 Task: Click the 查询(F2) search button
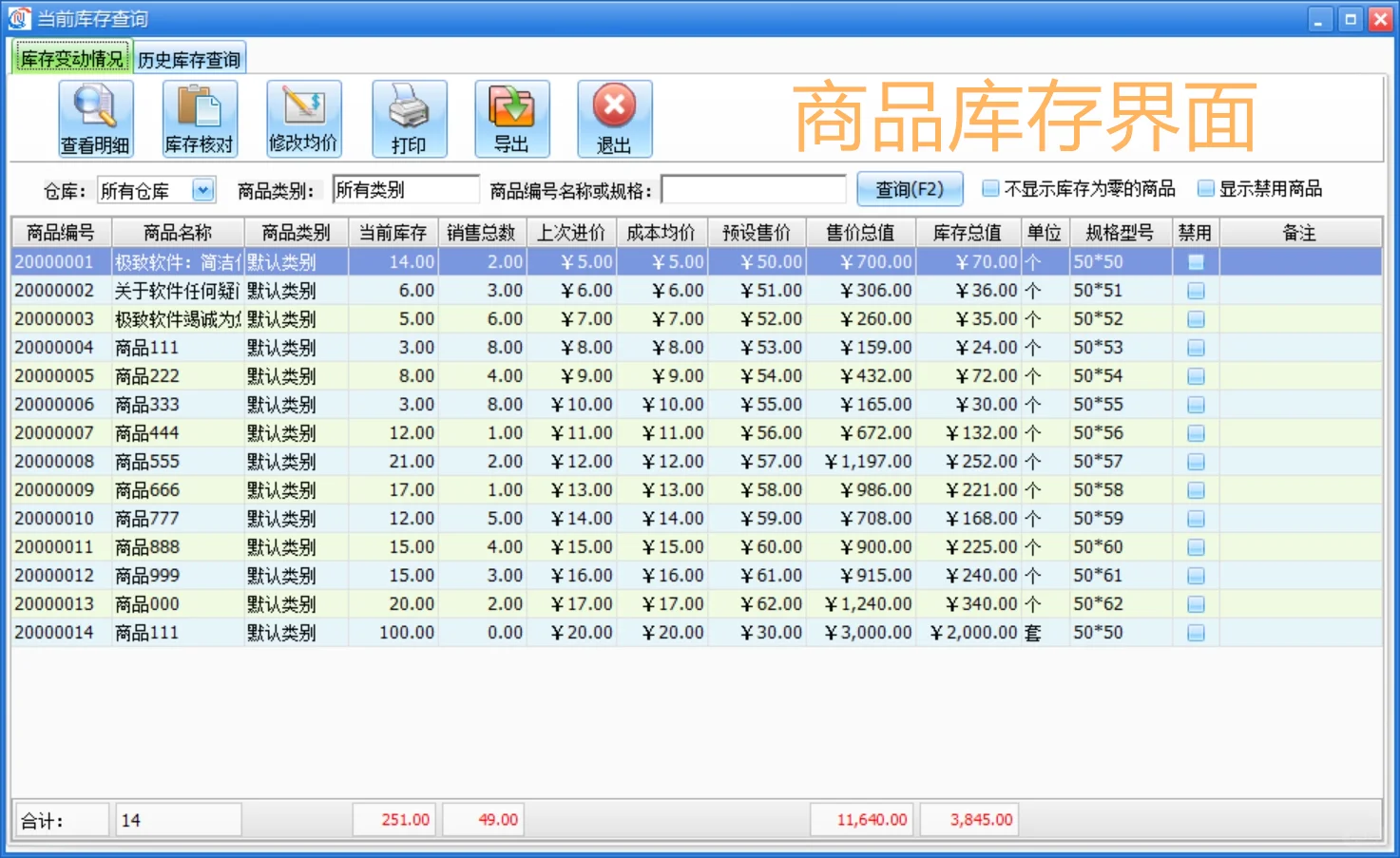point(909,188)
